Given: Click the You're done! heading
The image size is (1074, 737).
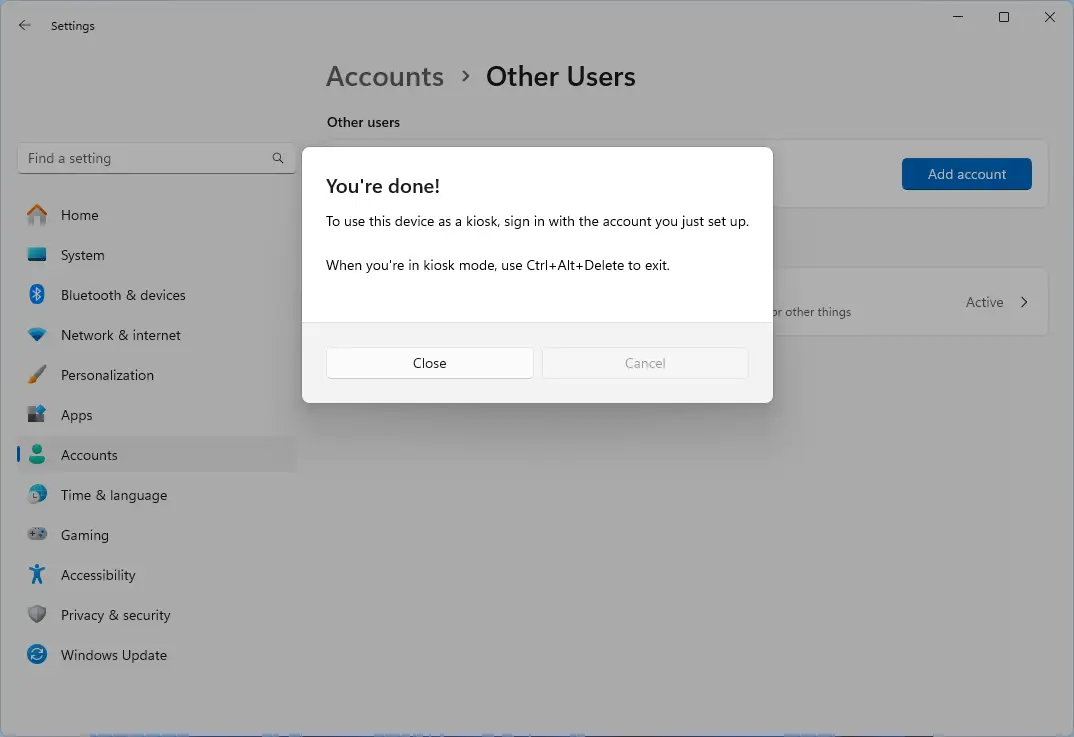Looking at the screenshot, I should coord(383,186).
